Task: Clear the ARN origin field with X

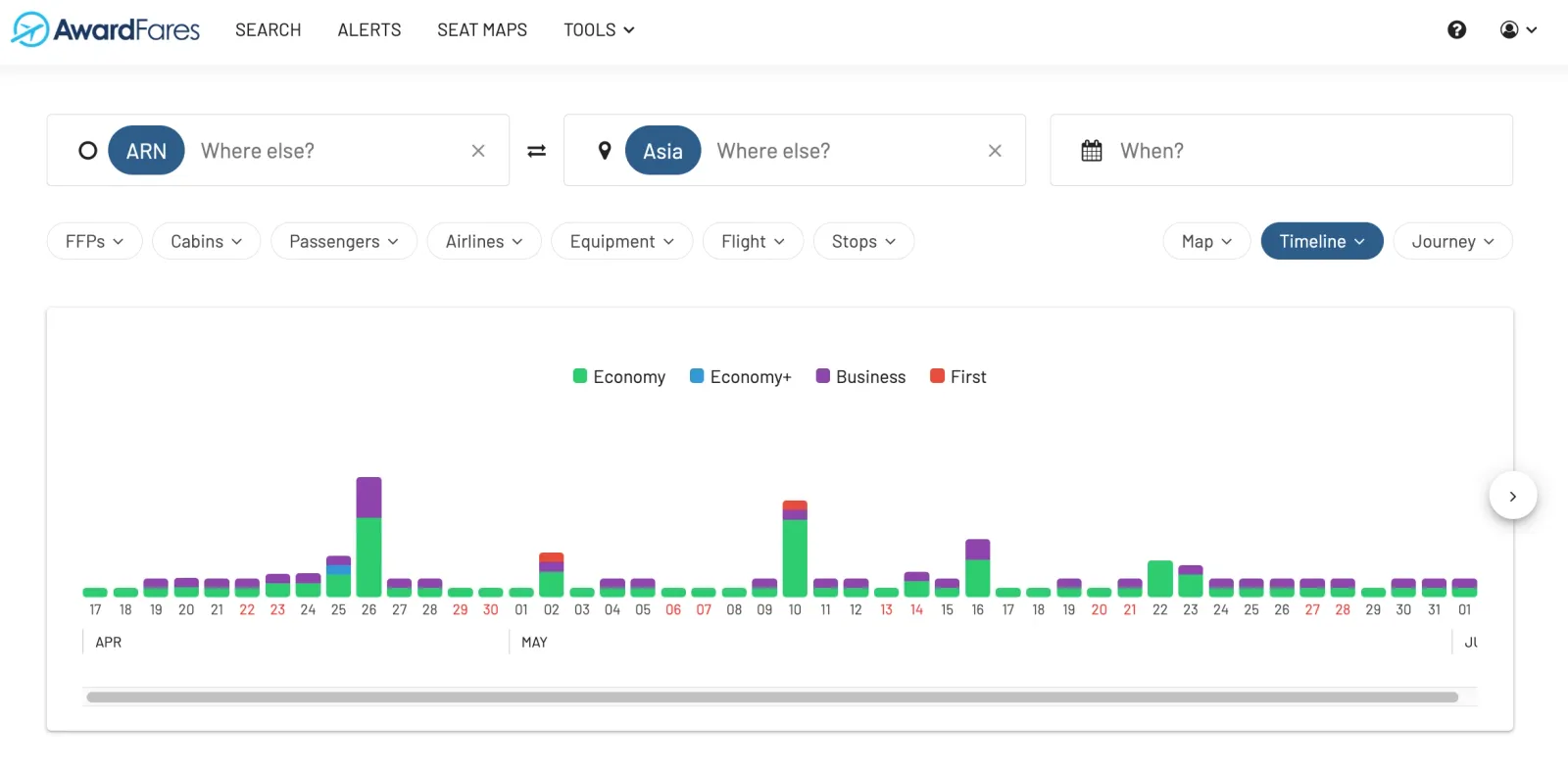Action: coord(478,151)
